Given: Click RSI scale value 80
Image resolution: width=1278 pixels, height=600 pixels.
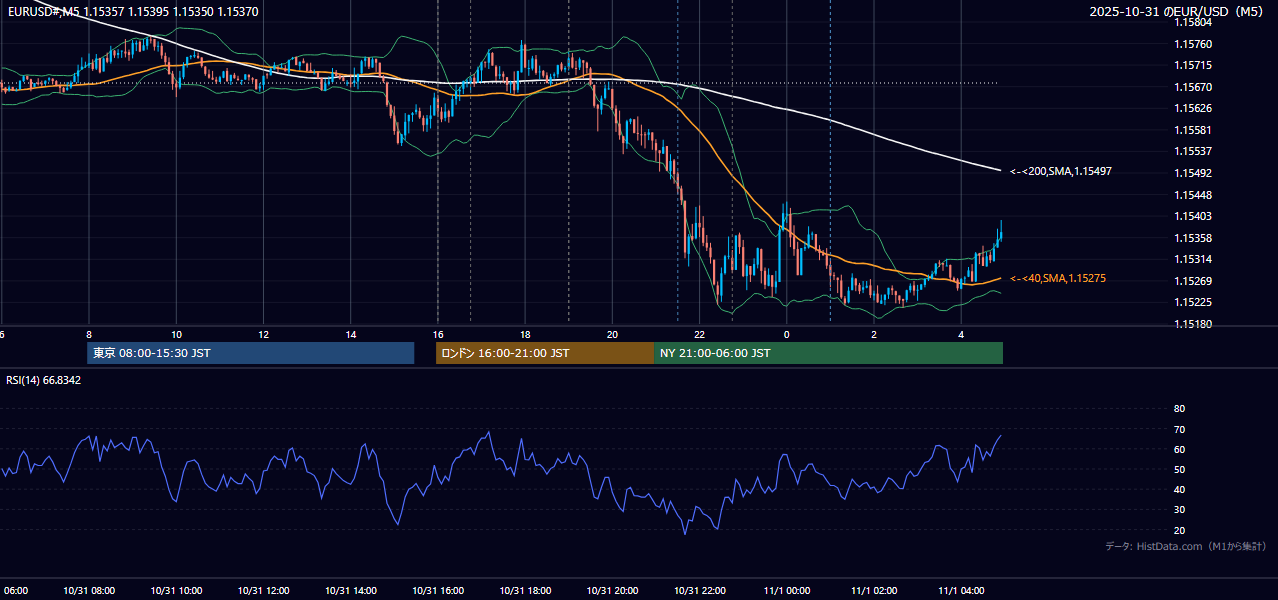Looking at the screenshot, I should [x=1179, y=409].
